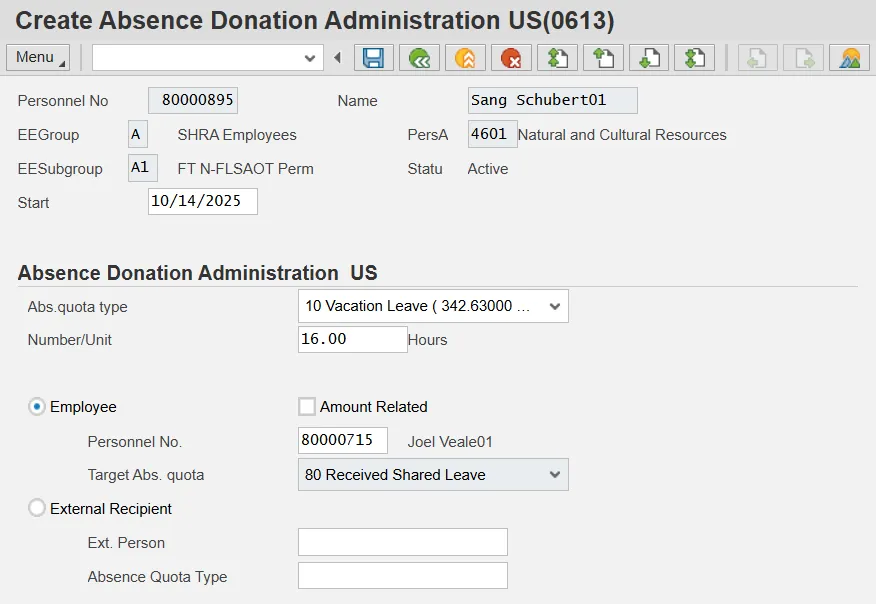Go to the first page icon
This screenshot has width=876, height=604.
(557, 58)
